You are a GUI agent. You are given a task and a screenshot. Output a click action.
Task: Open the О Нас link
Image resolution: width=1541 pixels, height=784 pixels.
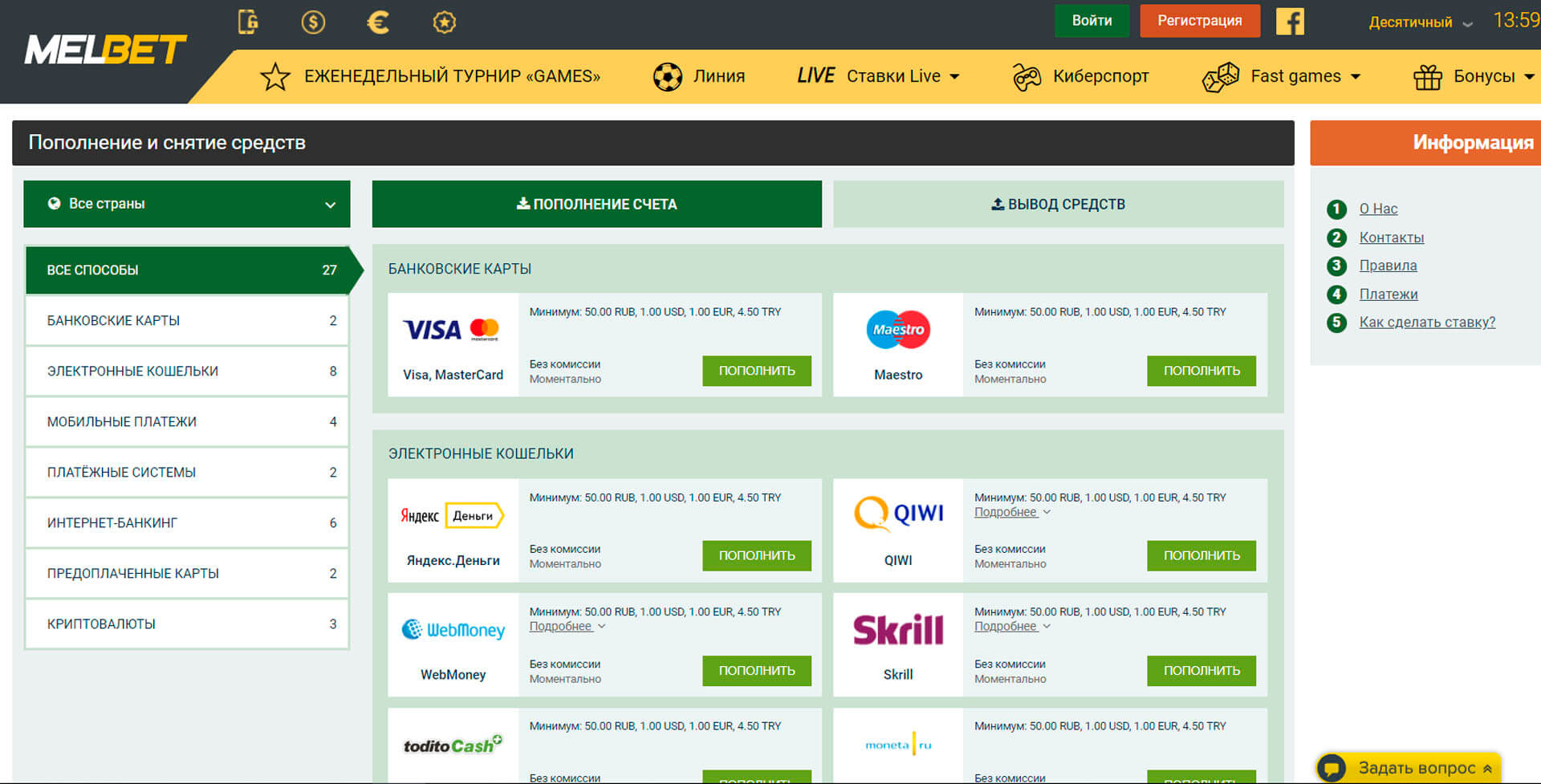[1378, 209]
